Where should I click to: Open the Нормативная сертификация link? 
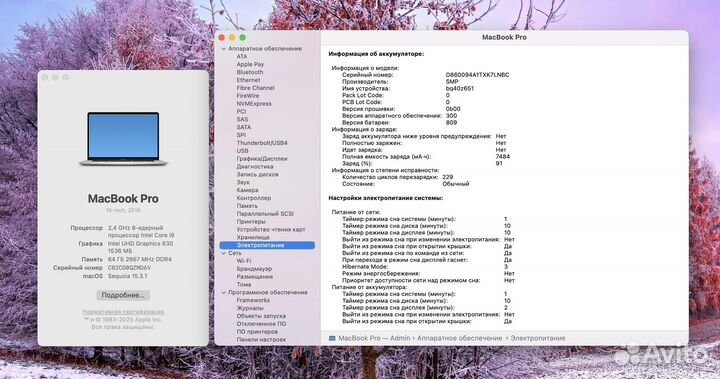(x=123, y=312)
